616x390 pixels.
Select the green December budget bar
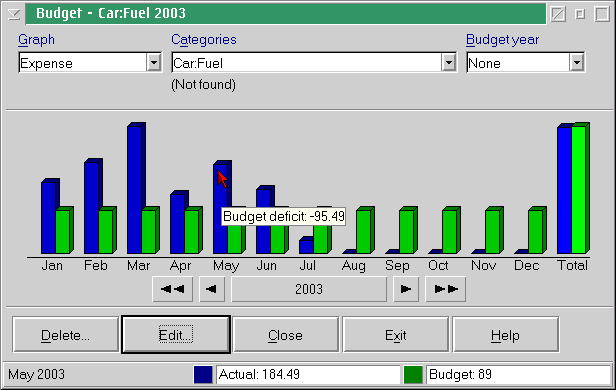pos(535,231)
